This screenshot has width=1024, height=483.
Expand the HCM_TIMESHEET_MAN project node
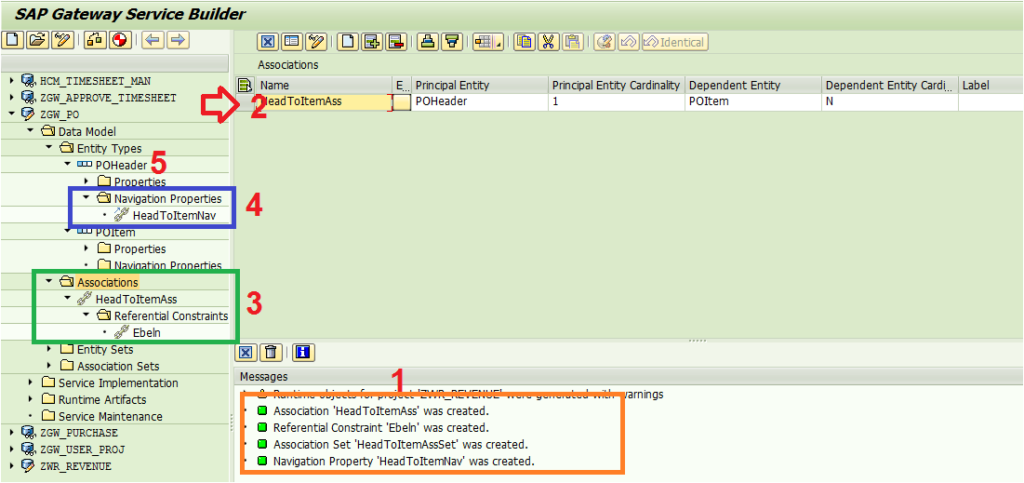point(11,81)
